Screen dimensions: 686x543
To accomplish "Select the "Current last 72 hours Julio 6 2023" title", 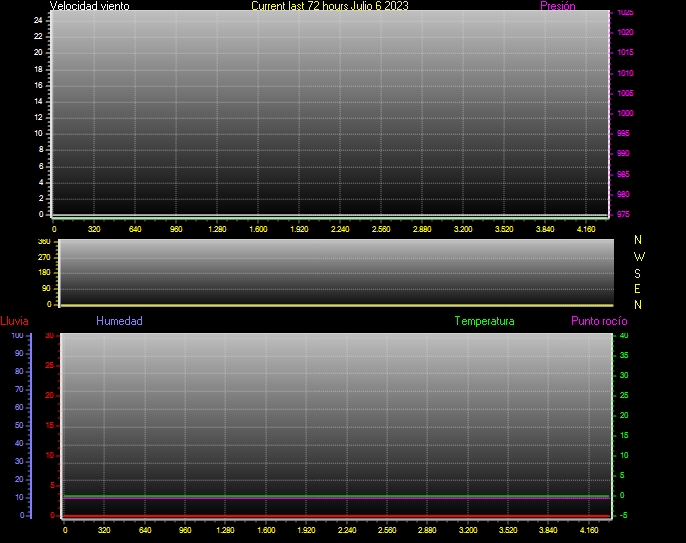I will [x=330, y=6].
